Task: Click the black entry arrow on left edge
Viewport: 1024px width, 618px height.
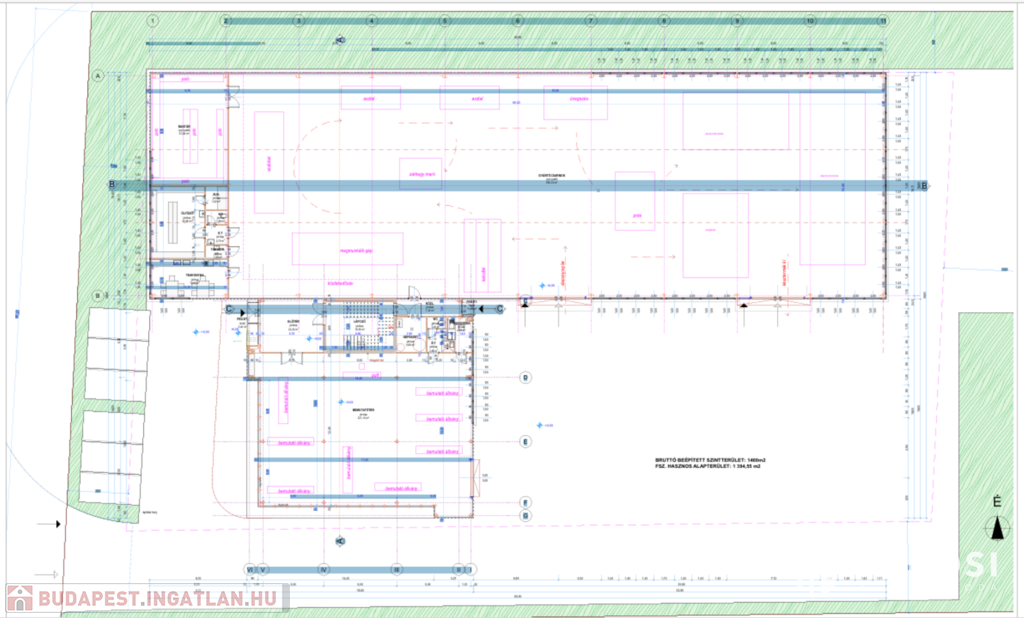Action: (57, 523)
